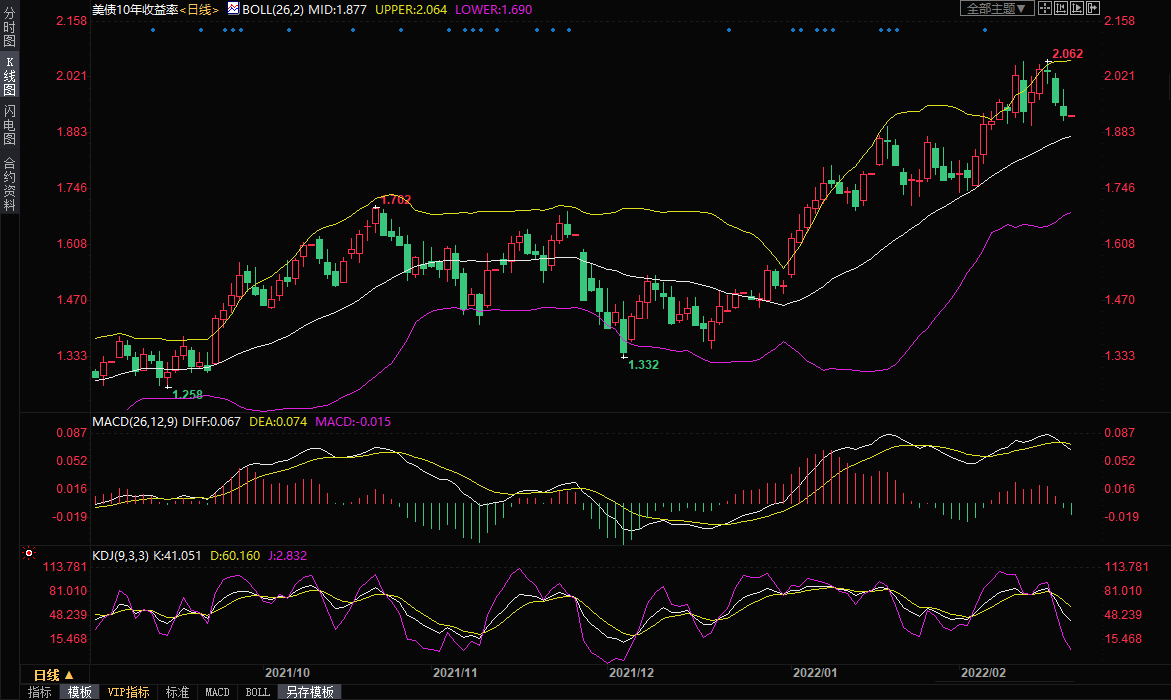The image size is (1171, 700).
Task: Apply the BOLL template
Action: coord(257,692)
